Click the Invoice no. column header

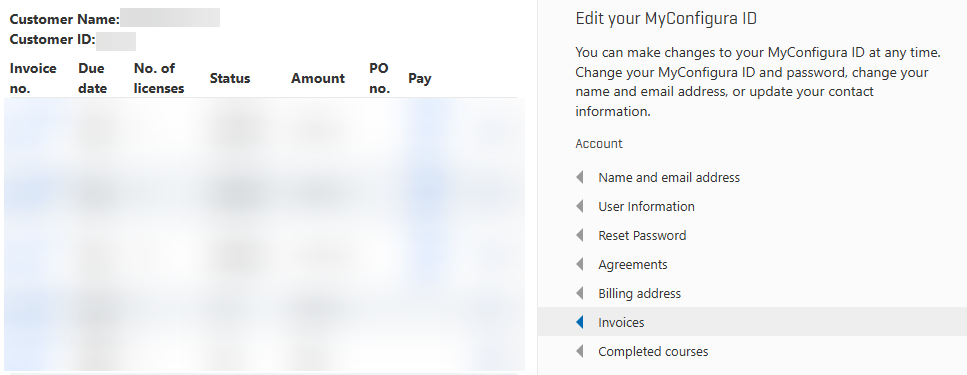coord(33,78)
